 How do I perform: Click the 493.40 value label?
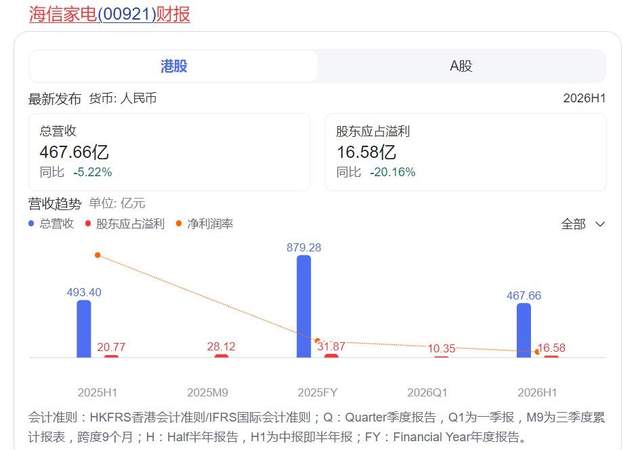[x=84, y=292]
